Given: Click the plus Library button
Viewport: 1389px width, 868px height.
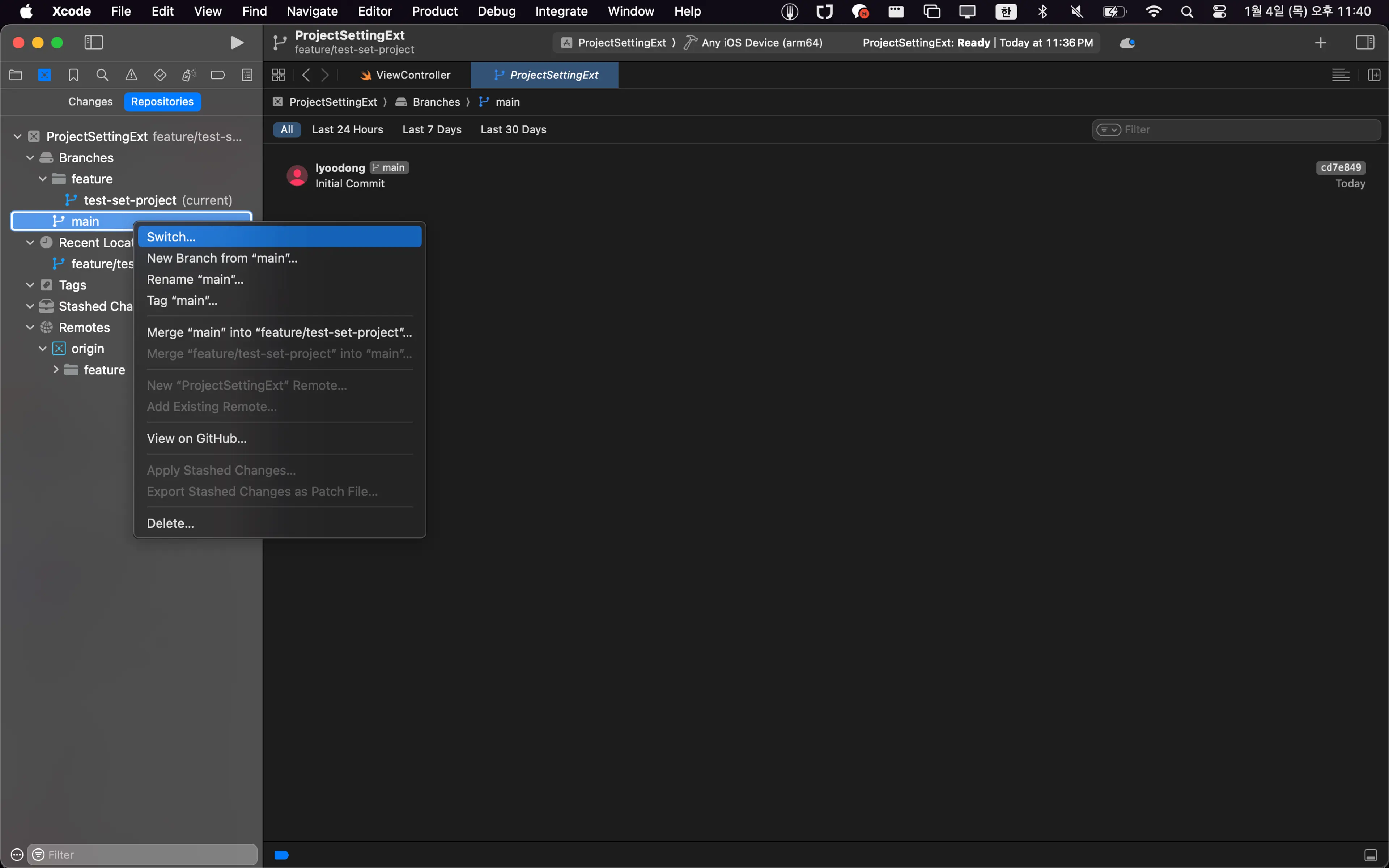Looking at the screenshot, I should 1320,42.
